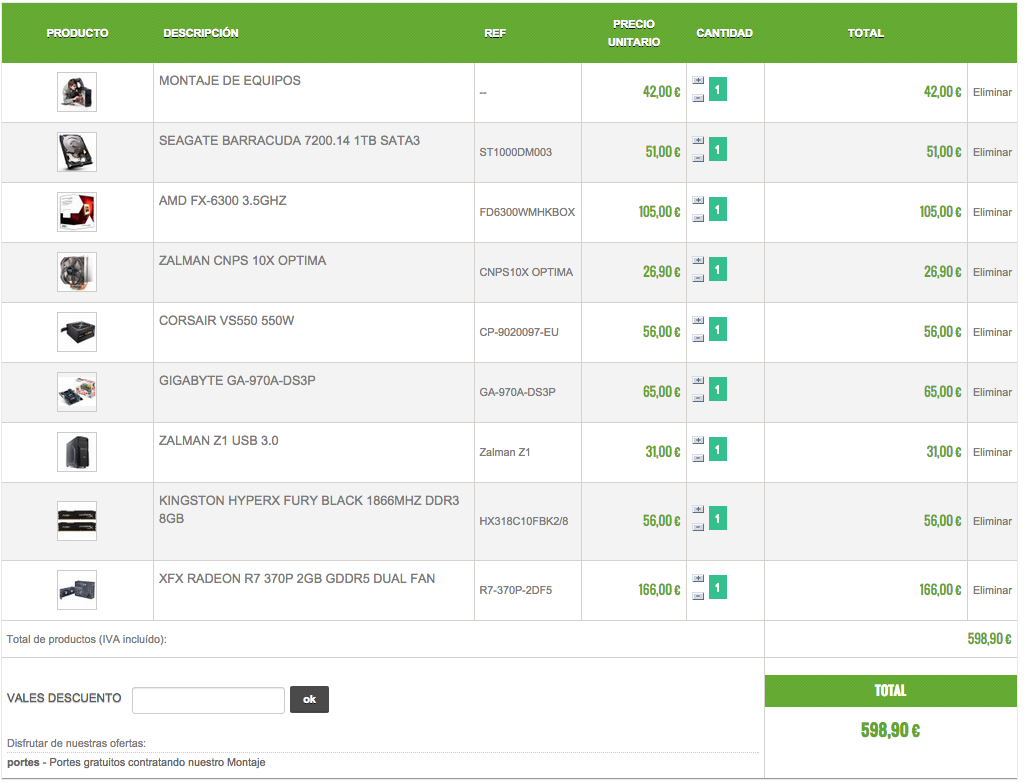Edit quantity box for MONTAJE DE EQUIPOS
Image resolution: width=1024 pixels, height=782 pixels.
[x=718, y=90]
